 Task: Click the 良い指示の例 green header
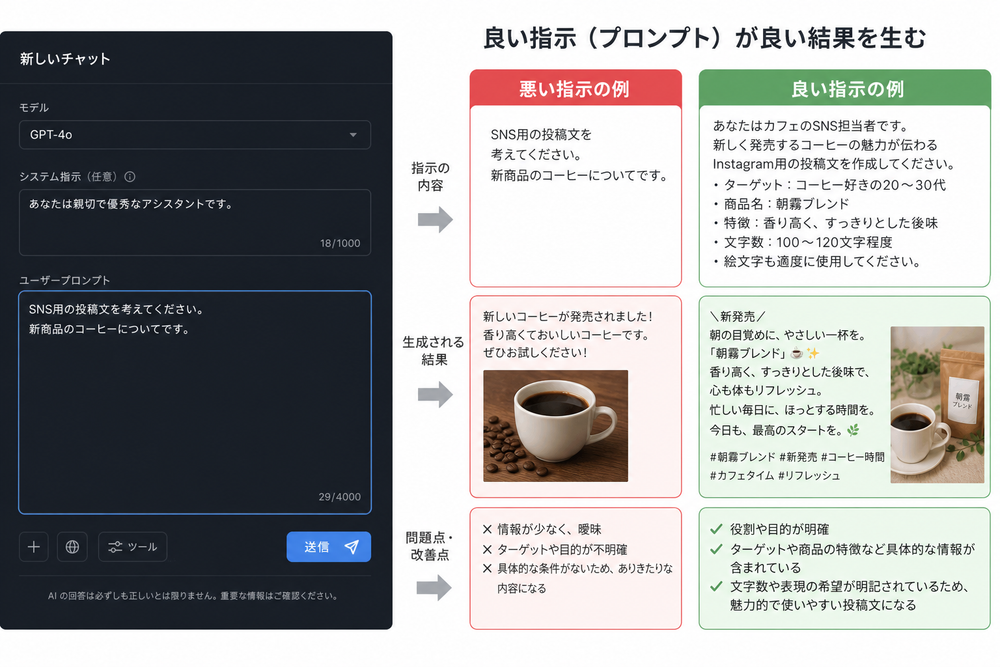844,89
